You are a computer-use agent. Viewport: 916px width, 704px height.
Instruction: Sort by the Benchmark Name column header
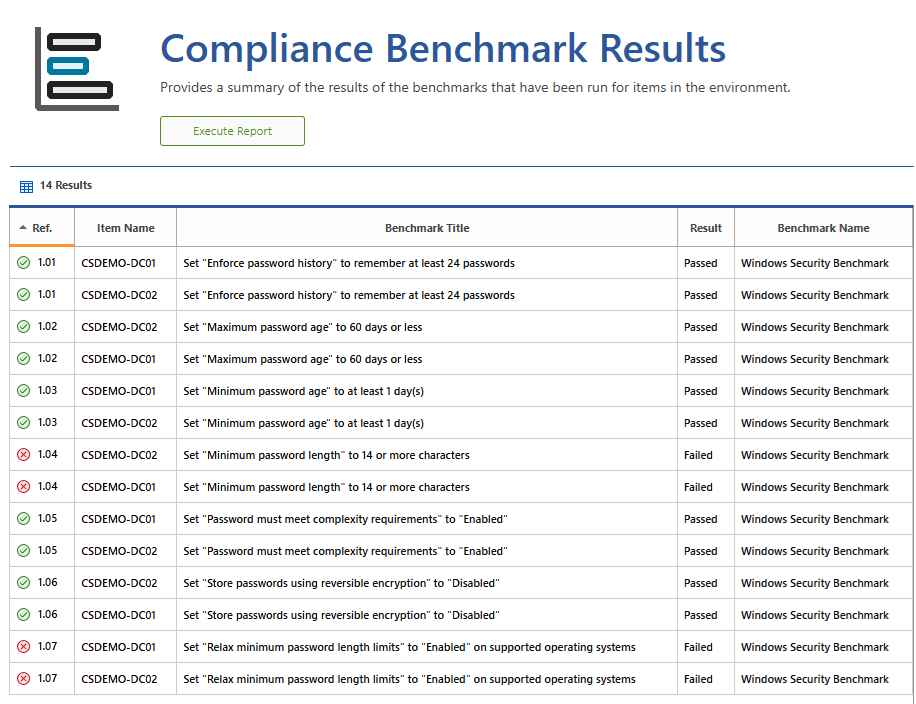click(823, 228)
